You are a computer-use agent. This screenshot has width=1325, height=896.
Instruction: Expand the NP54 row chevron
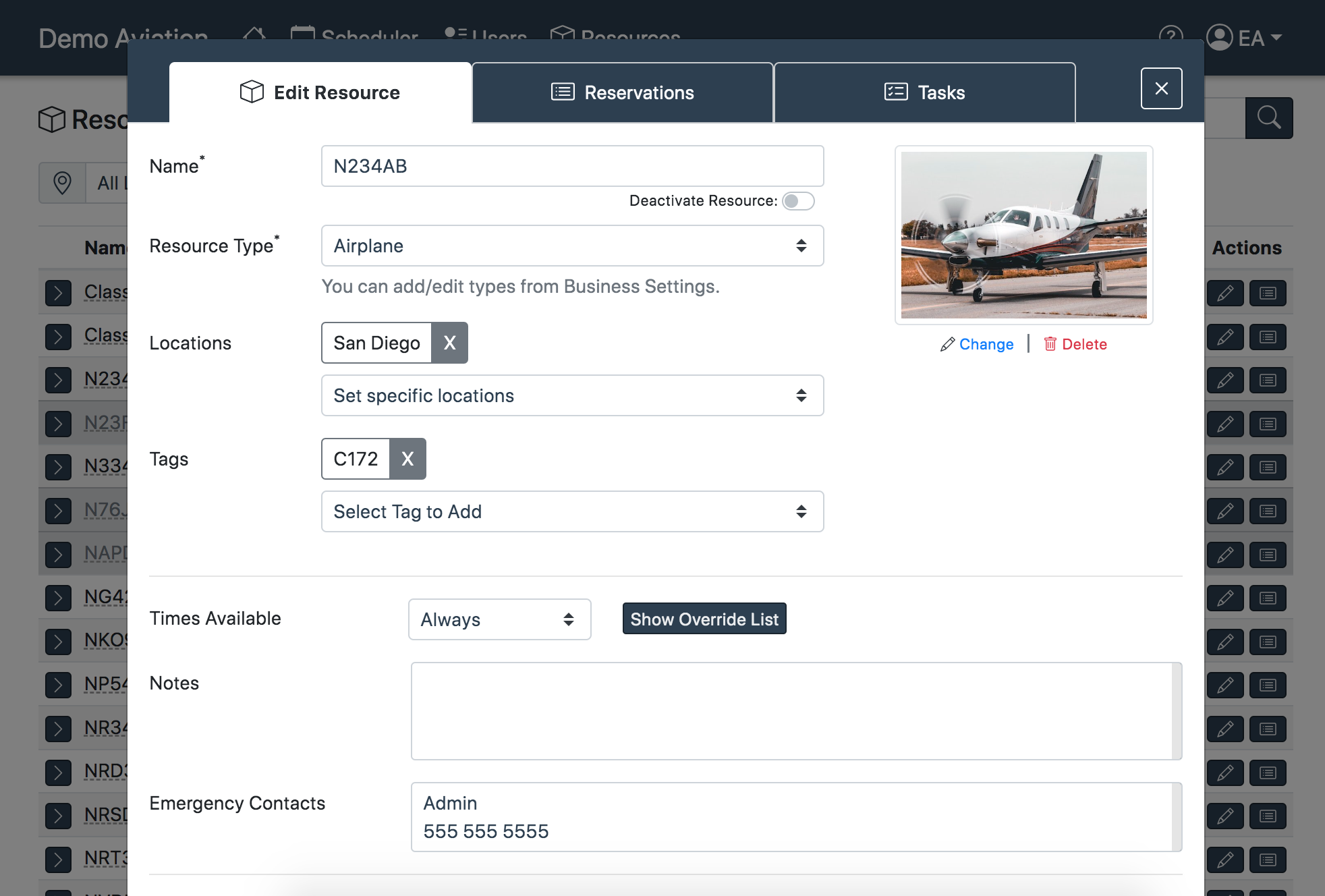(58, 685)
